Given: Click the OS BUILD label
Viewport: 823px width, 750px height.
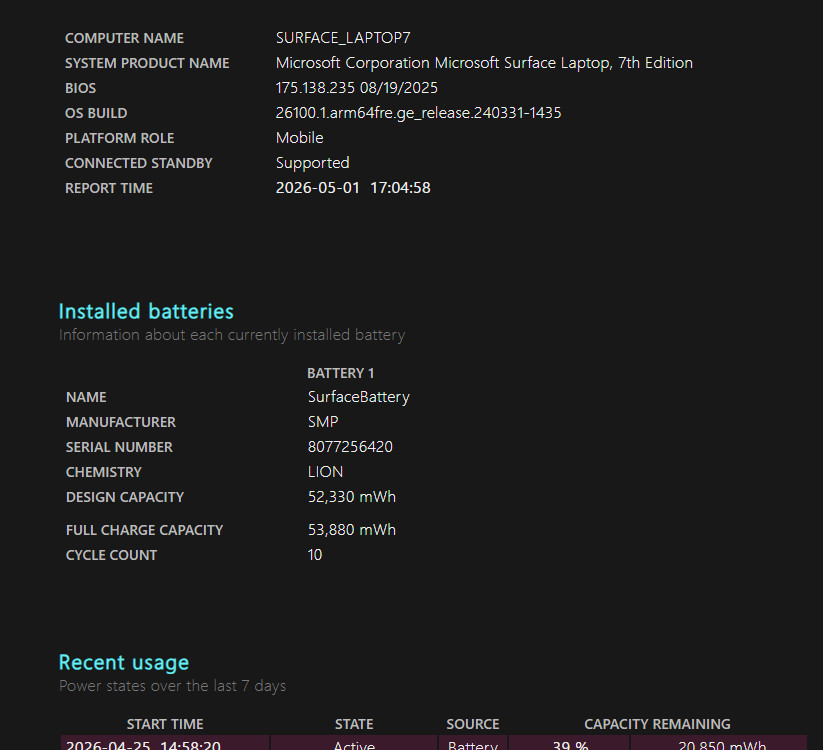Looking at the screenshot, I should coord(96,113).
